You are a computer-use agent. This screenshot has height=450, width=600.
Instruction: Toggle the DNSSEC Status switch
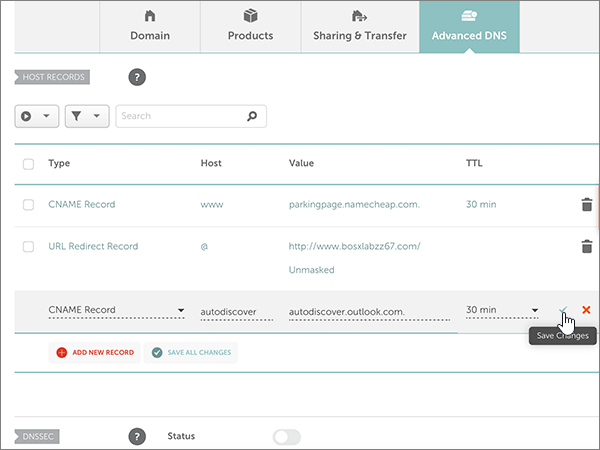pyautogui.click(x=287, y=437)
